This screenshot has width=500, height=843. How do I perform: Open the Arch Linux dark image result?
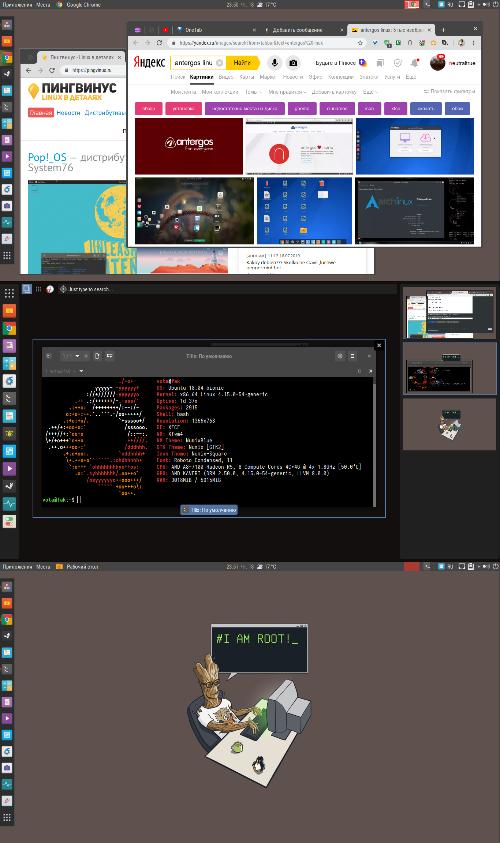415,210
